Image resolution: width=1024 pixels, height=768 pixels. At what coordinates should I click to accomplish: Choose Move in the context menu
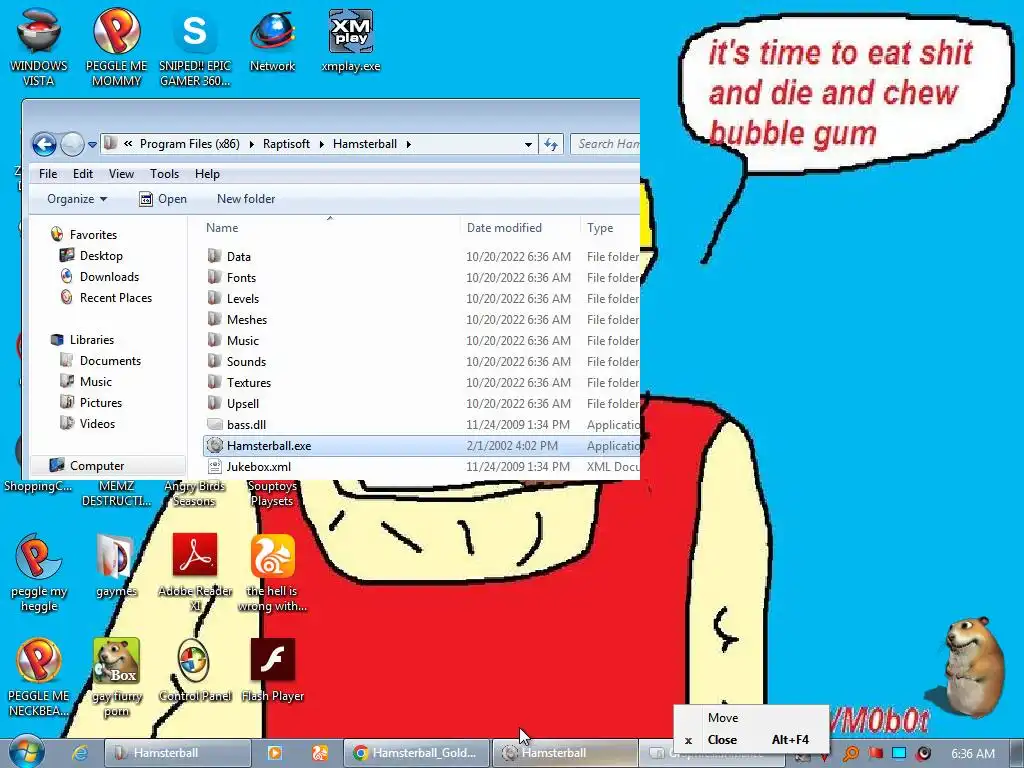751,717
